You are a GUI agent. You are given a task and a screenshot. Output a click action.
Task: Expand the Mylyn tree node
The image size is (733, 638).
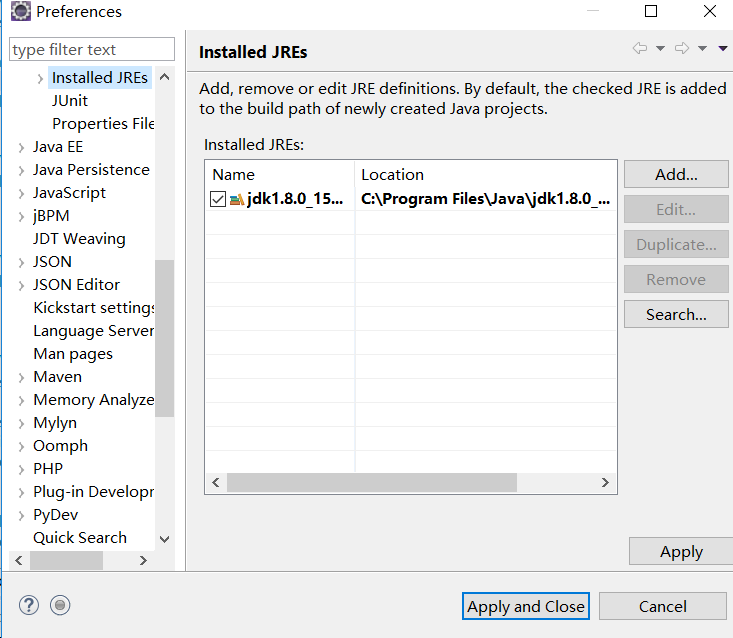point(21,424)
